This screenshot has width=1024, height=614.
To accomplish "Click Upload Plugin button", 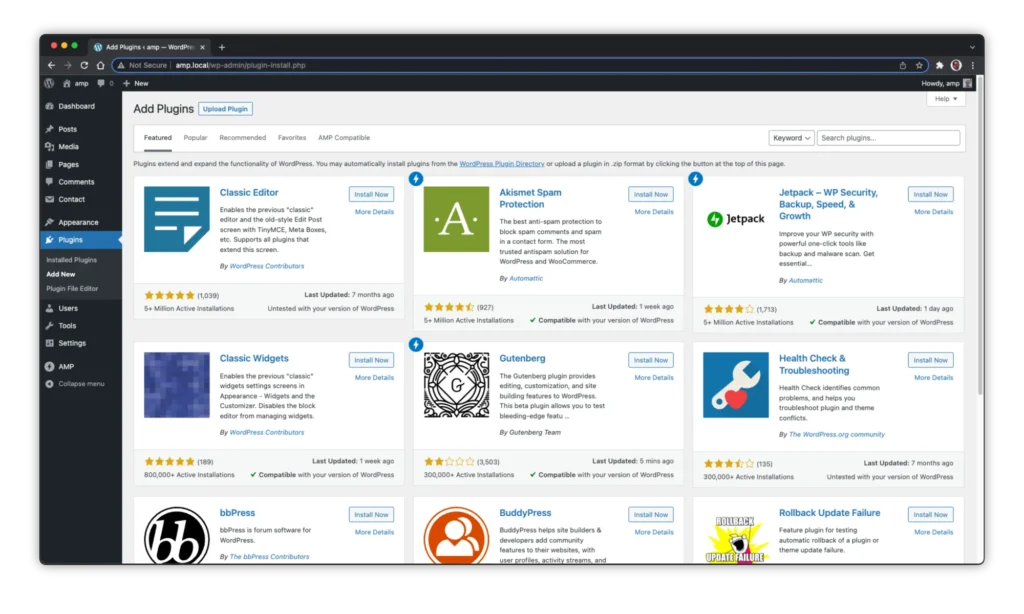I will pos(225,109).
